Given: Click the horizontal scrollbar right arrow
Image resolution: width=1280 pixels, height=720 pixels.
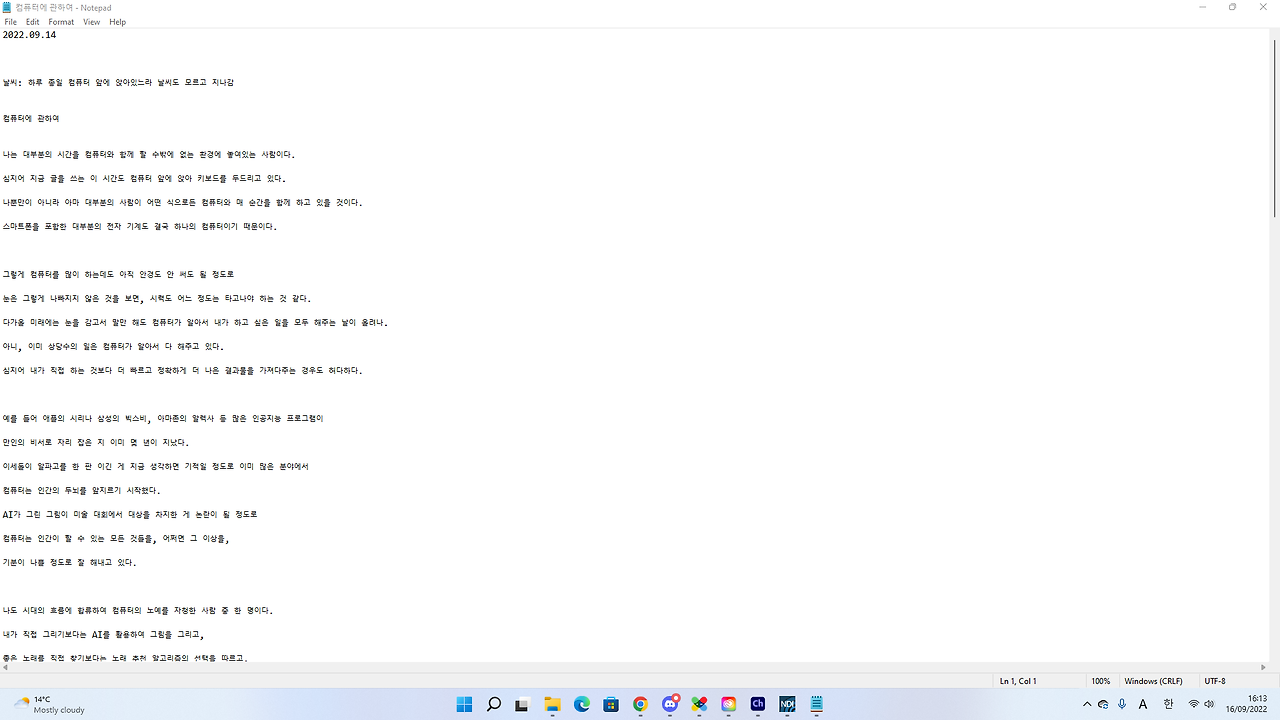Looking at the screenshot, I should click(1264, 667).
